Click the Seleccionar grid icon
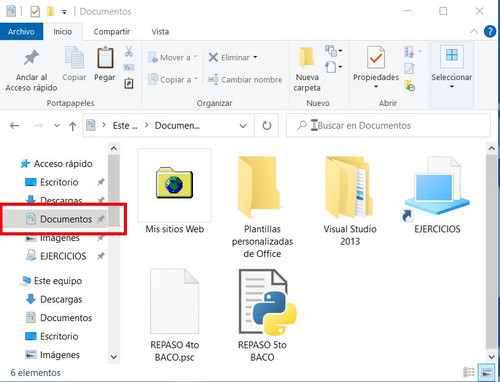The height and width of the screenshot is (382, 500). click(452, 55)
